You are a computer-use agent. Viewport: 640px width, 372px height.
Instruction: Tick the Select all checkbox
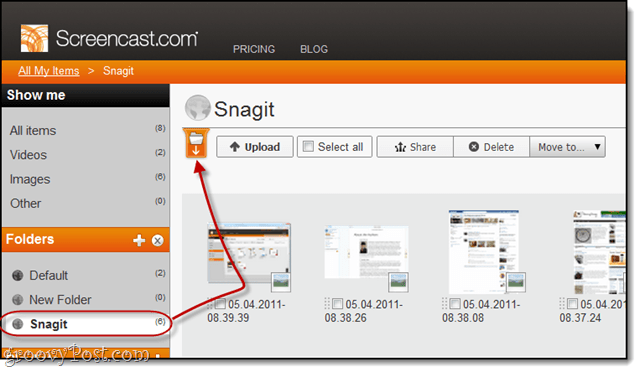click(309, 147)
